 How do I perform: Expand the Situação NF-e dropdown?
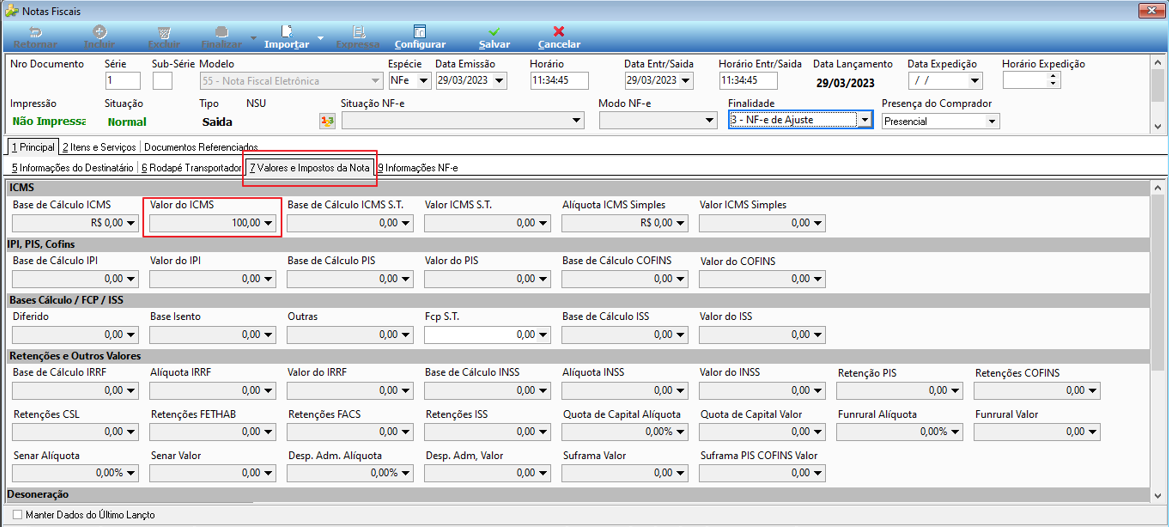click(576, 121)
